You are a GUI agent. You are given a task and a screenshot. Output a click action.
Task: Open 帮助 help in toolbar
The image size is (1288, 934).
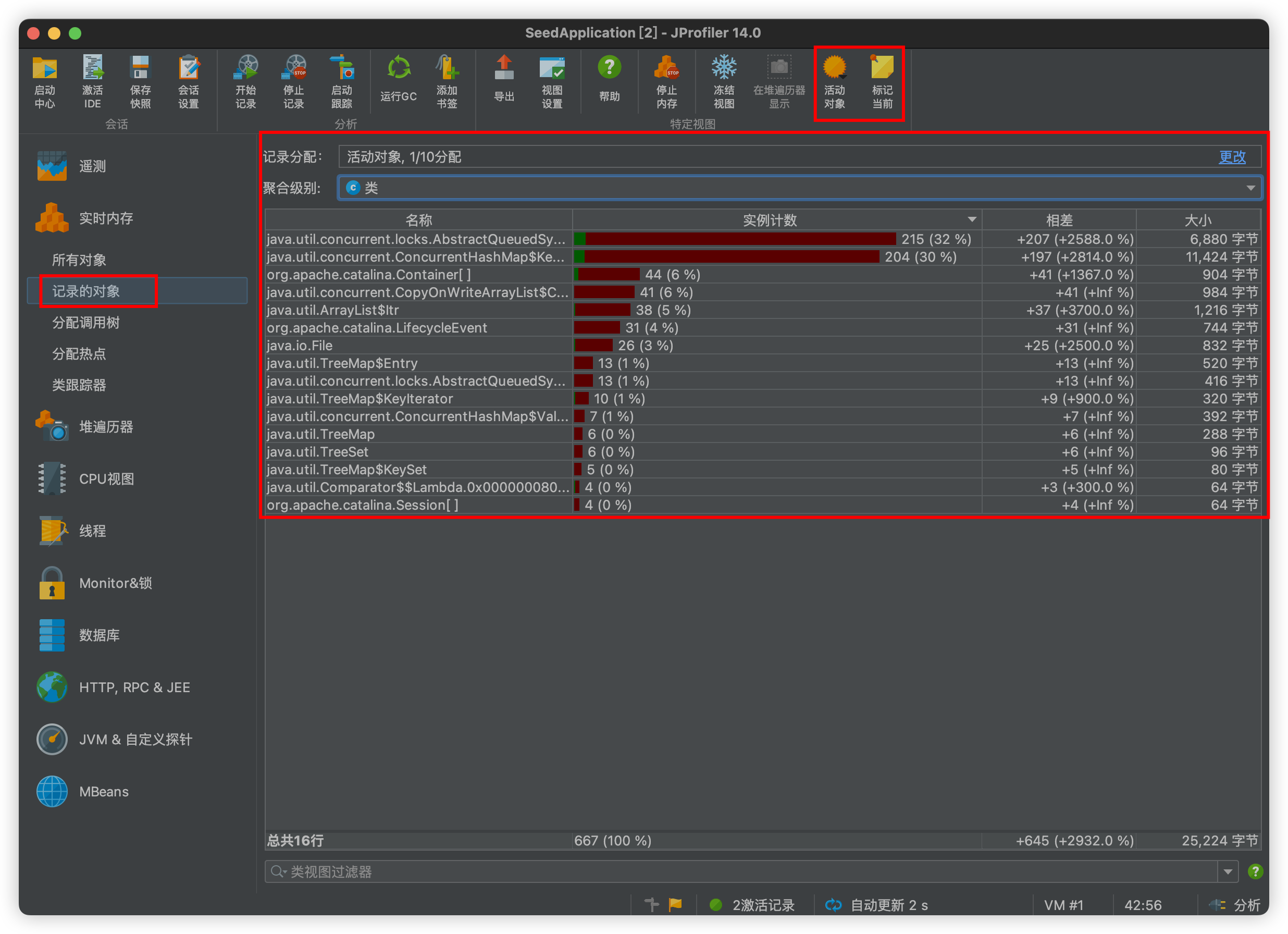pyautogui.click(x=609, y=78)
